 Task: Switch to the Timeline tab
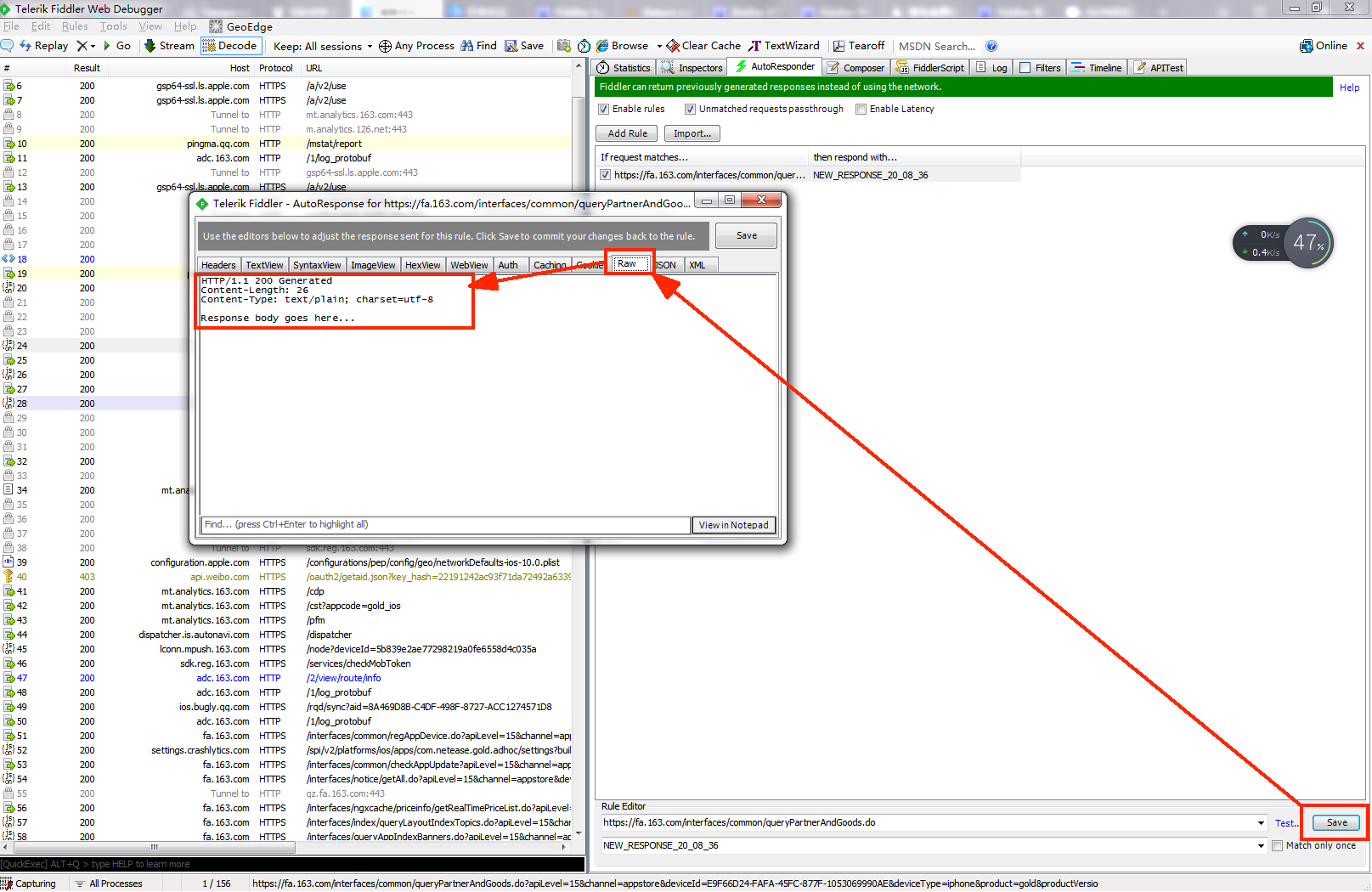1098,68
